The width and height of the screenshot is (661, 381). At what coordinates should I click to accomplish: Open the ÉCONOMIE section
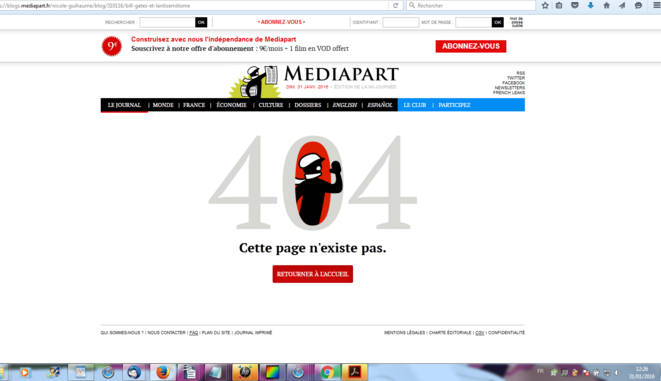[231, 105]
